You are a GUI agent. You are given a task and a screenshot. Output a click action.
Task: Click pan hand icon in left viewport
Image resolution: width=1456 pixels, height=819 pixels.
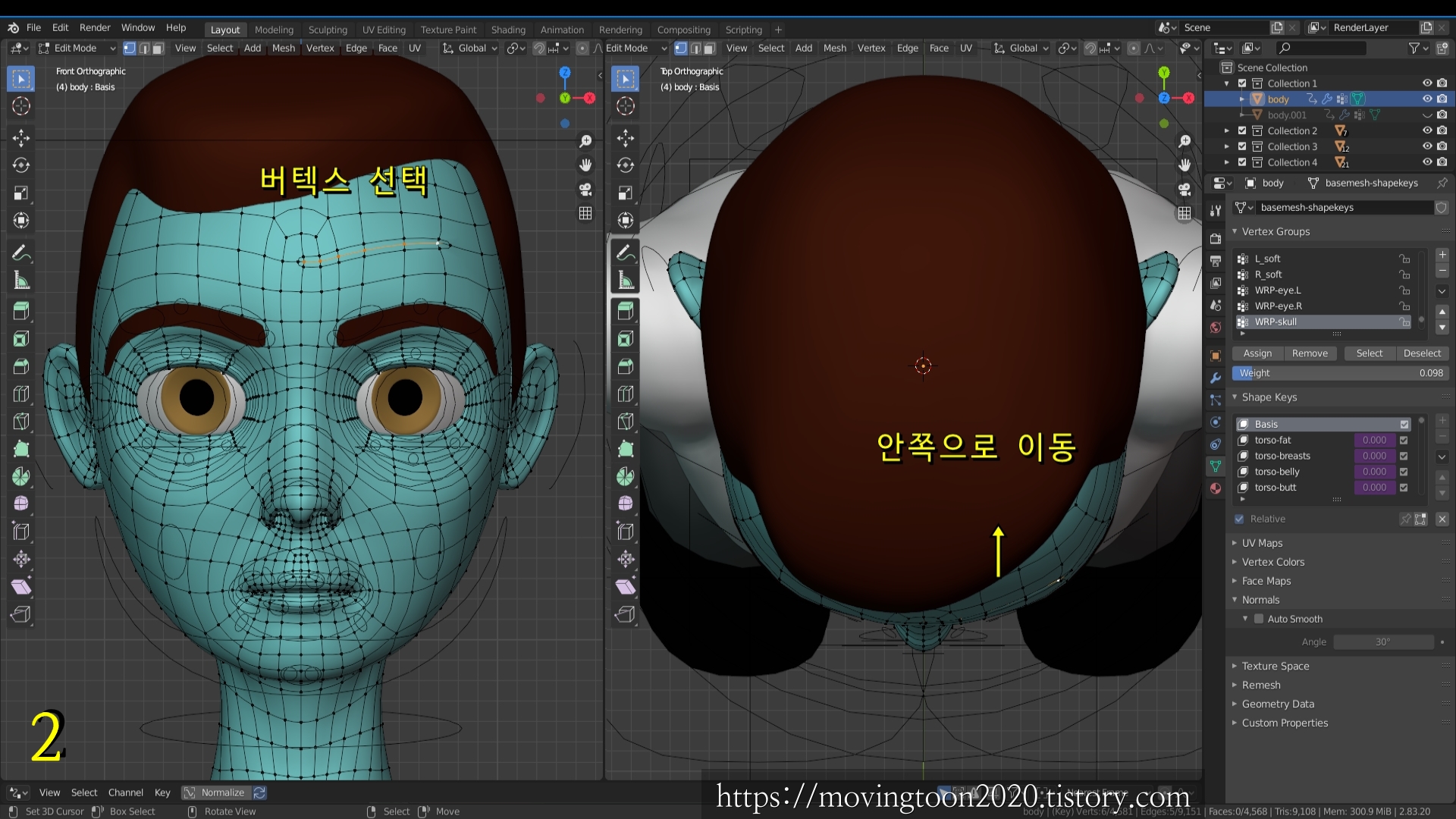coord(585,165)
